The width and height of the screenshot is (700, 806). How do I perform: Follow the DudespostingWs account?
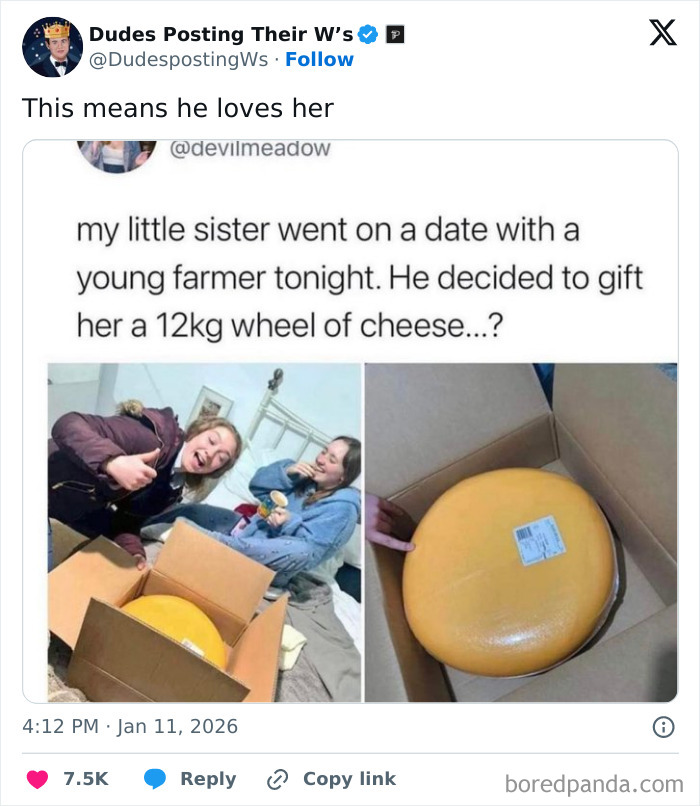pyautogui.click(x=319, y=60)
